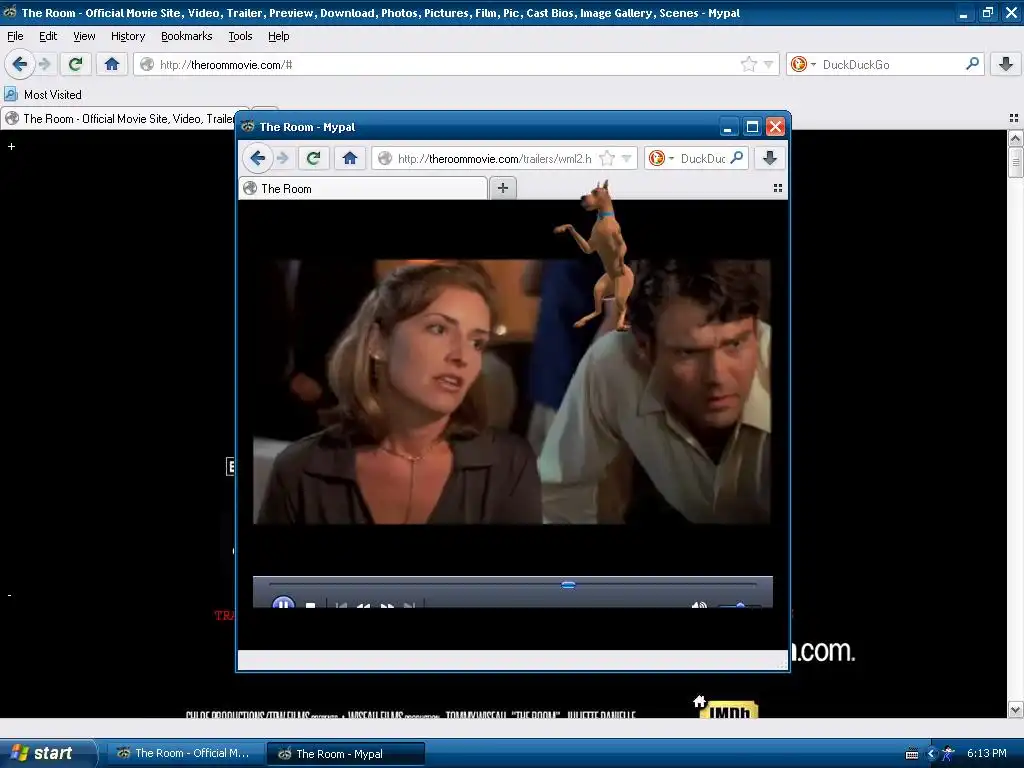Click Forward arrow in popup window
1024x768 pixels.
[283, 158]
